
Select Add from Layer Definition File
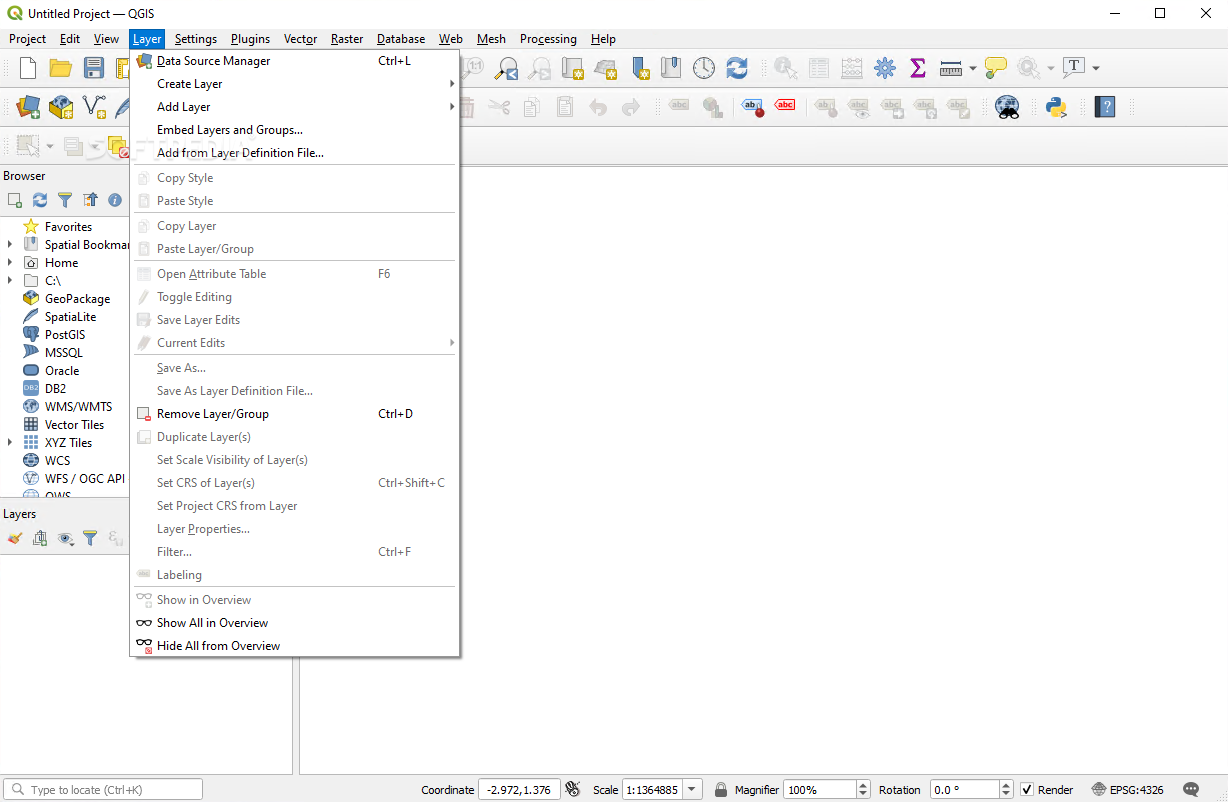pyautogui.click(x=294, y=153)
